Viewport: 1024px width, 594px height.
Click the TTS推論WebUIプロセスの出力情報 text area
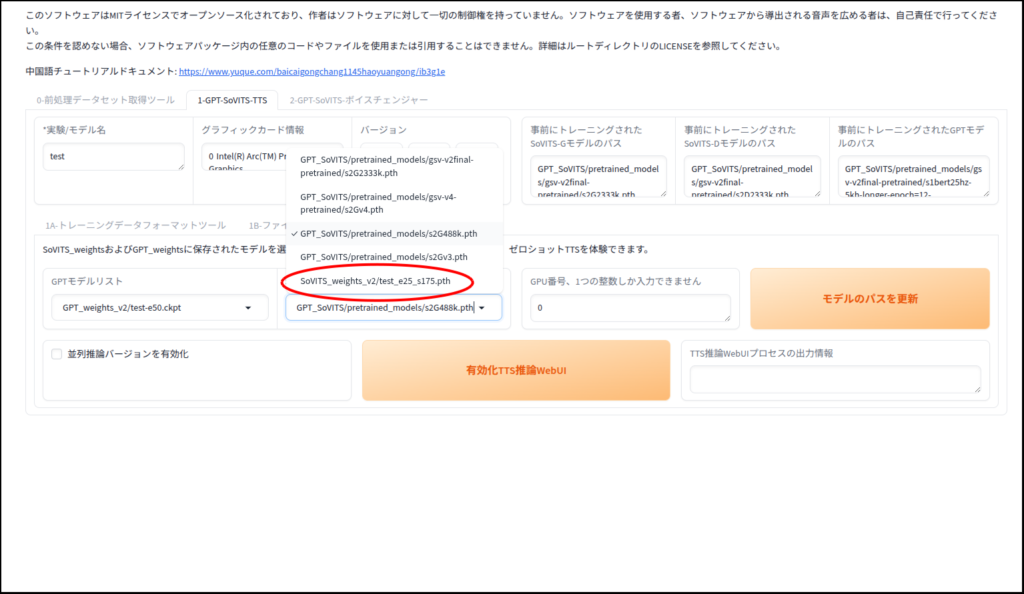[834, 379]
